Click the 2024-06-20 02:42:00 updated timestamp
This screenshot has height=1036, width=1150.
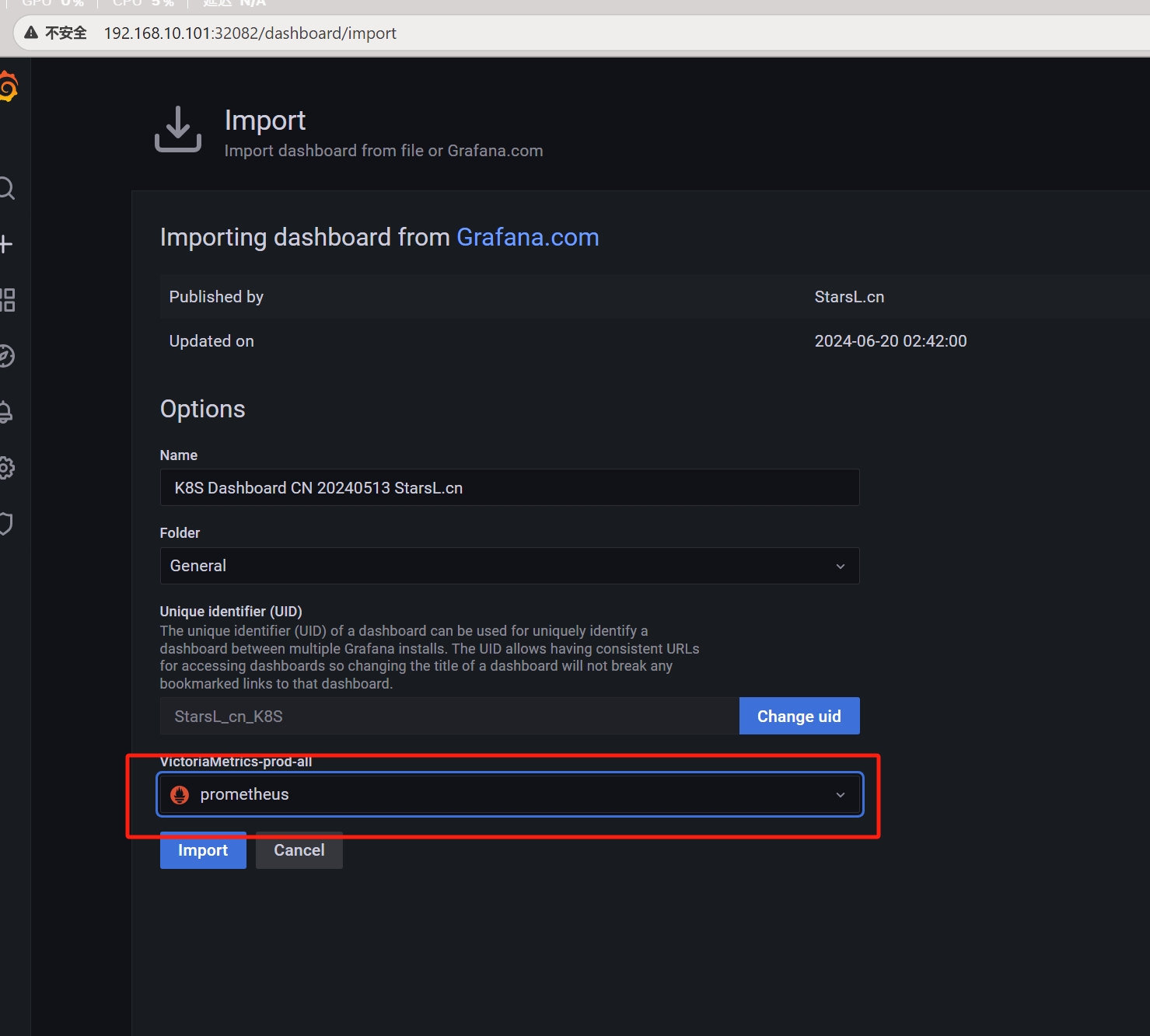coord(890,341)
